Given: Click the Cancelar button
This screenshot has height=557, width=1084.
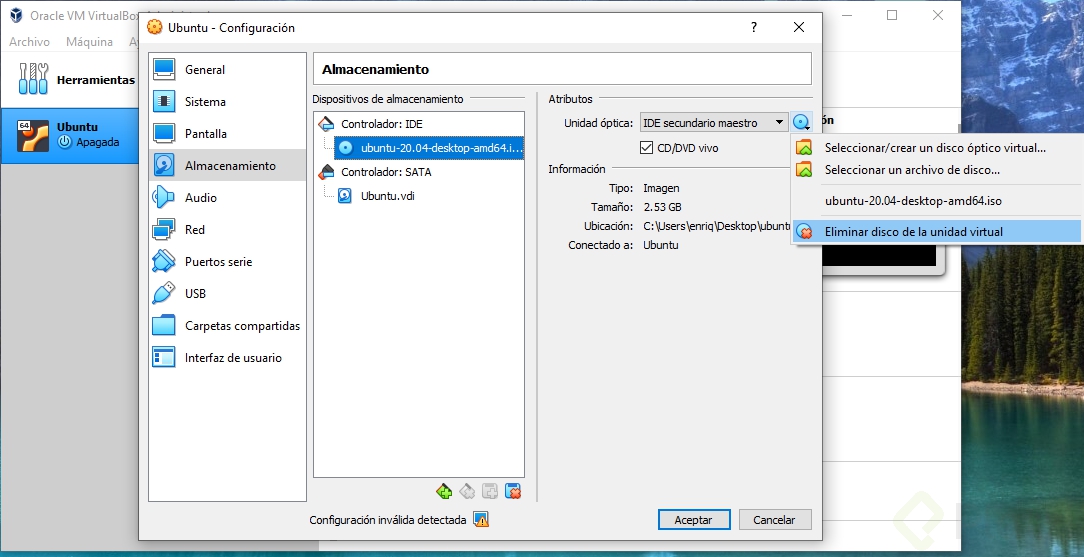Looking at the screenshot, I should (x=774, y=520).
